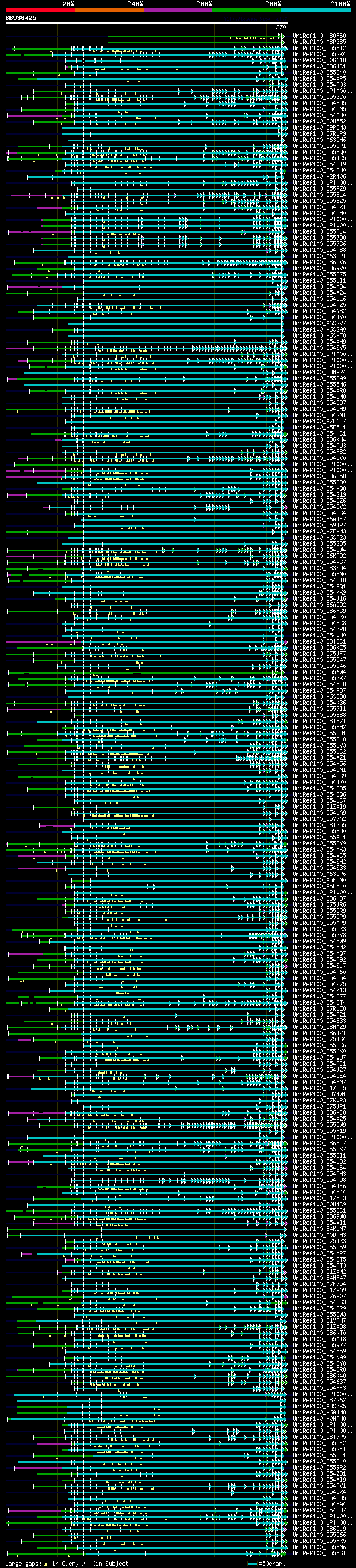Select hit label UniRef100_Q7RUP9
Viewport: 356px width, 1568px height.
(319, 134)
